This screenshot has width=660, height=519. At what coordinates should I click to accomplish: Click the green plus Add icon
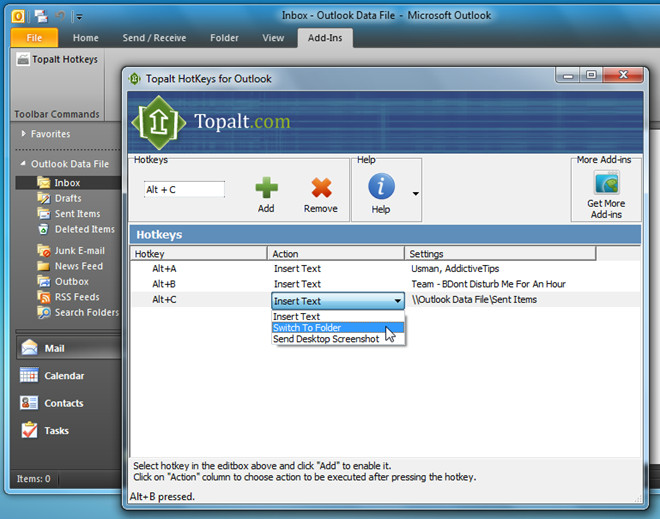[266, 187]
